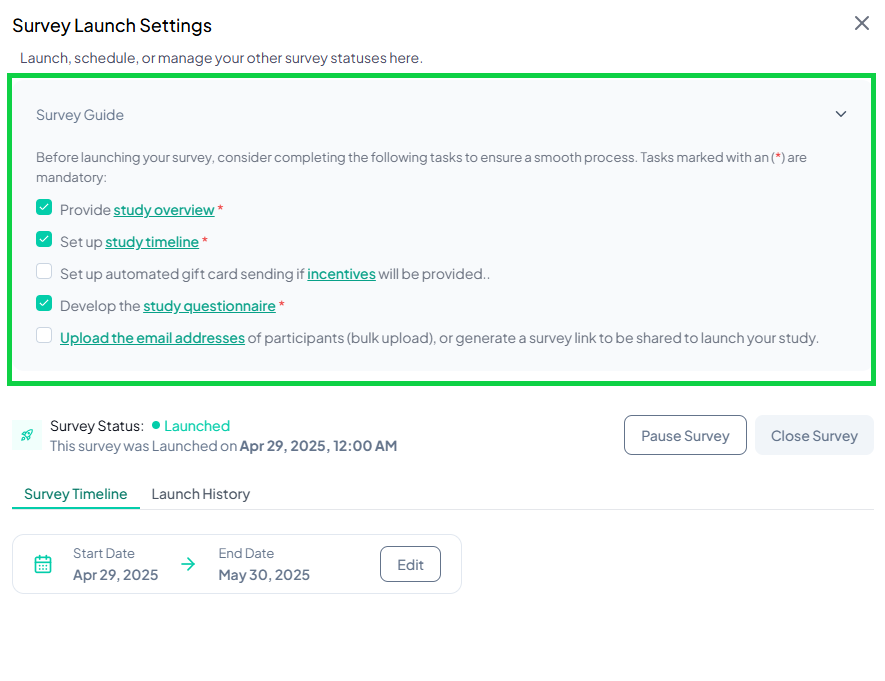Image resolution: width=885 pixels, height=681 pixels.
Task: Open the study questionnaire link
Action: pos(209,306)
